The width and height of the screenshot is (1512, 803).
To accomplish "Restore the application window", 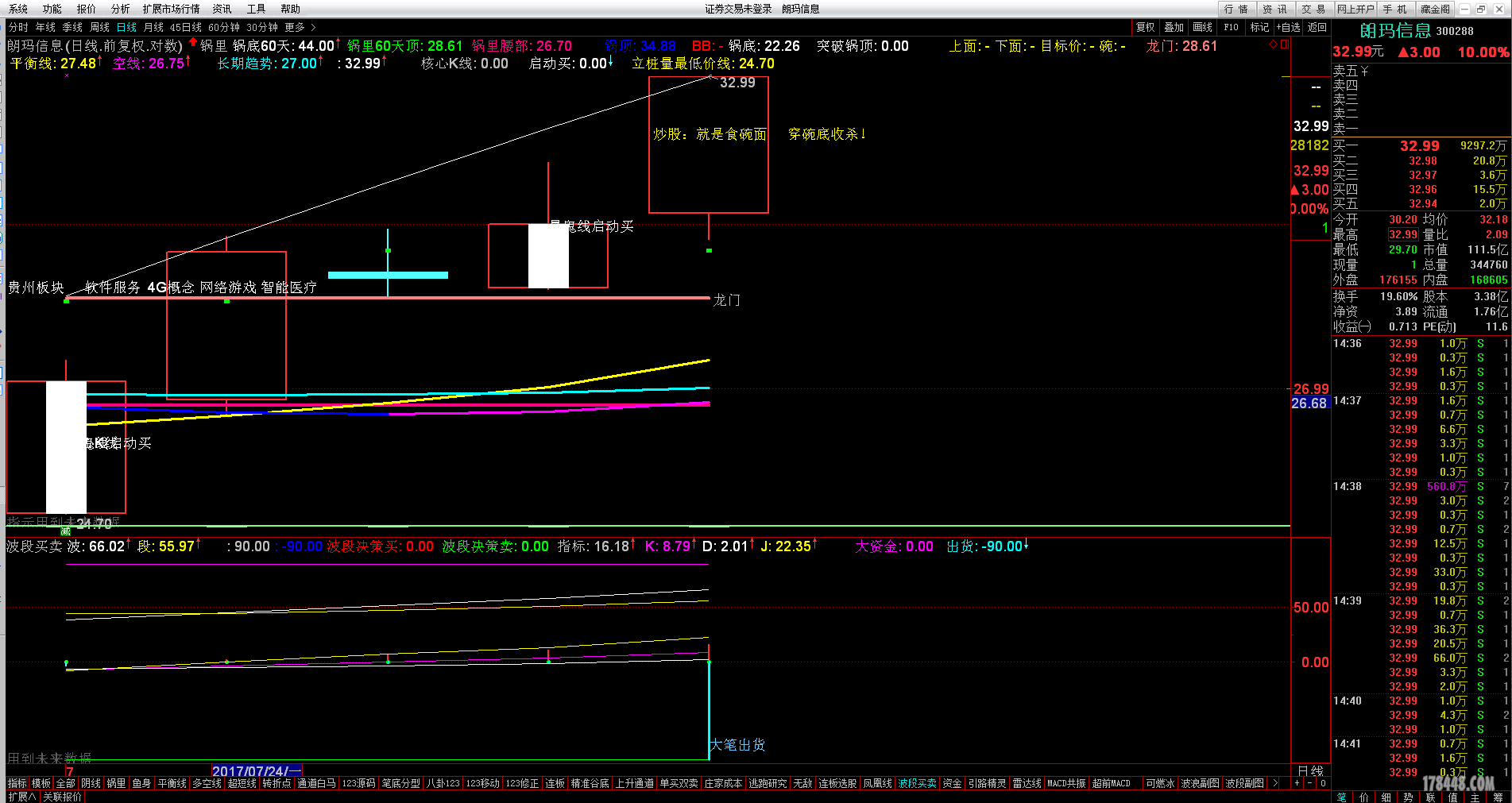I will 1481,9.
